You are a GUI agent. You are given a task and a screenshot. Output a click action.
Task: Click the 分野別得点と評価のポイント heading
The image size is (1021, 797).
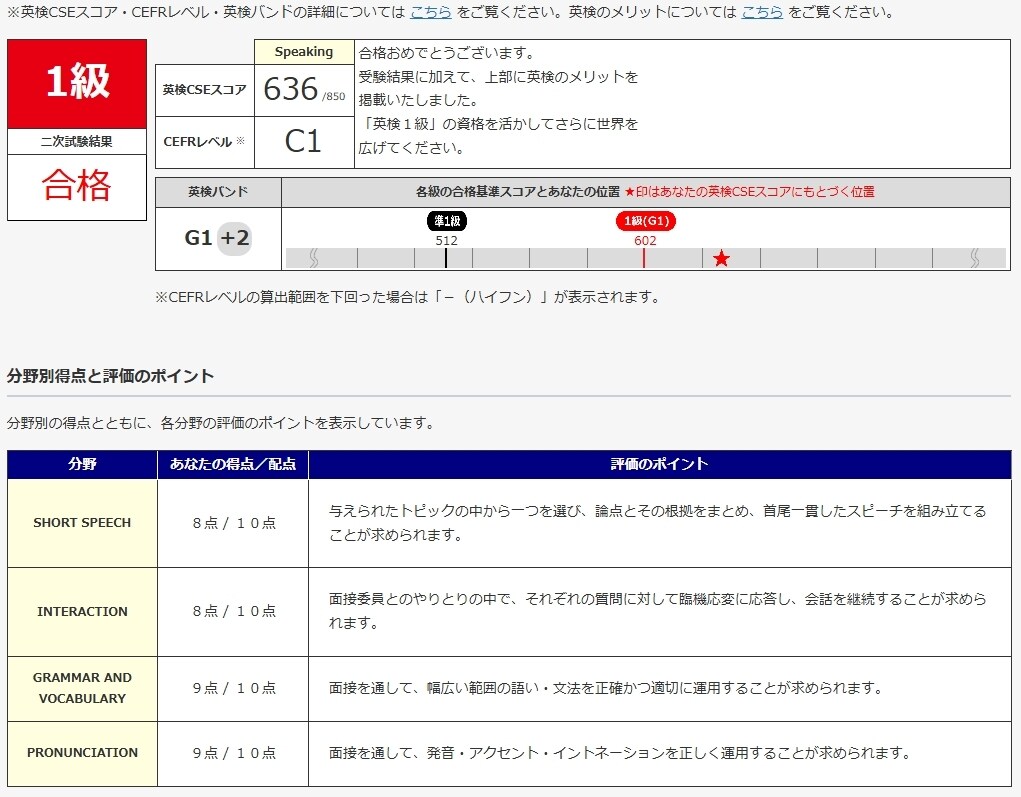pos(111,376)
